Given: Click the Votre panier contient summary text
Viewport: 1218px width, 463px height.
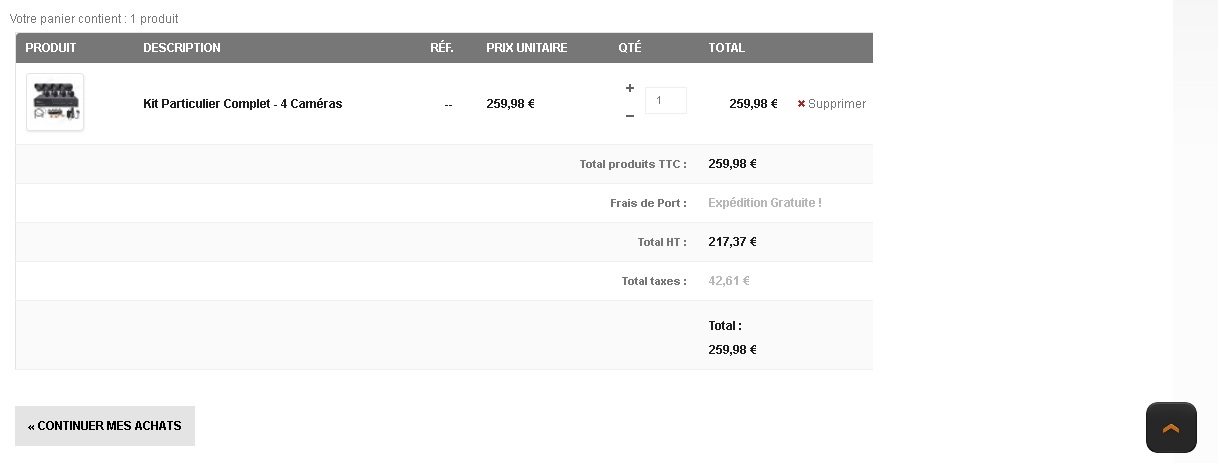Looking at the screenshot, I should 94,19.
